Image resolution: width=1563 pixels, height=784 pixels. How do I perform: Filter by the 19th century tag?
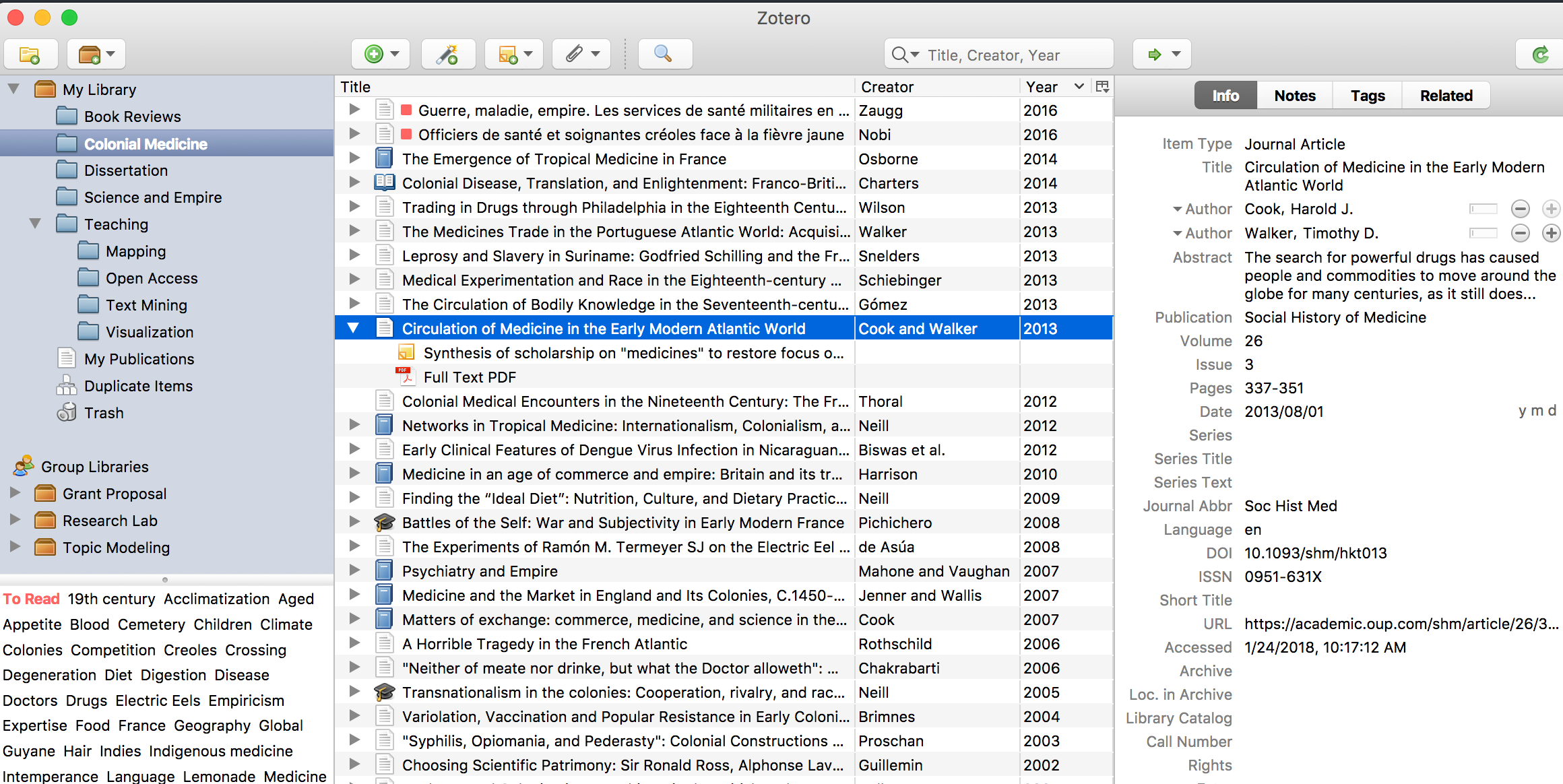[x=111, y=599]
